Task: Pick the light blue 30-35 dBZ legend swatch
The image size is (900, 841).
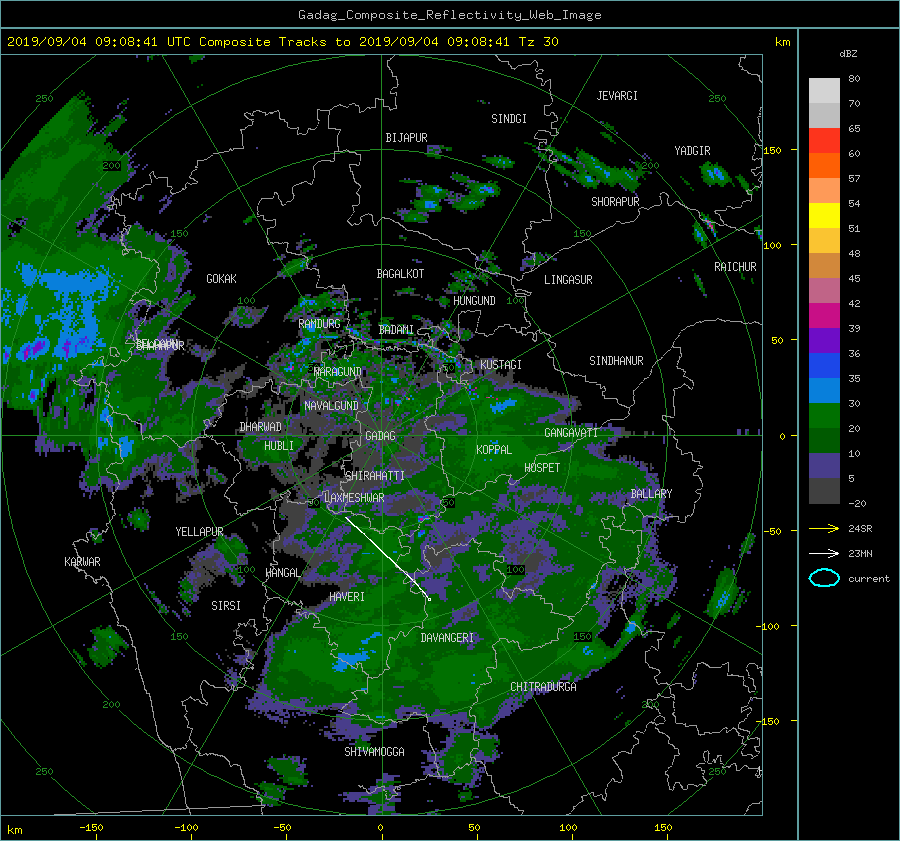Action: (824, 391)
